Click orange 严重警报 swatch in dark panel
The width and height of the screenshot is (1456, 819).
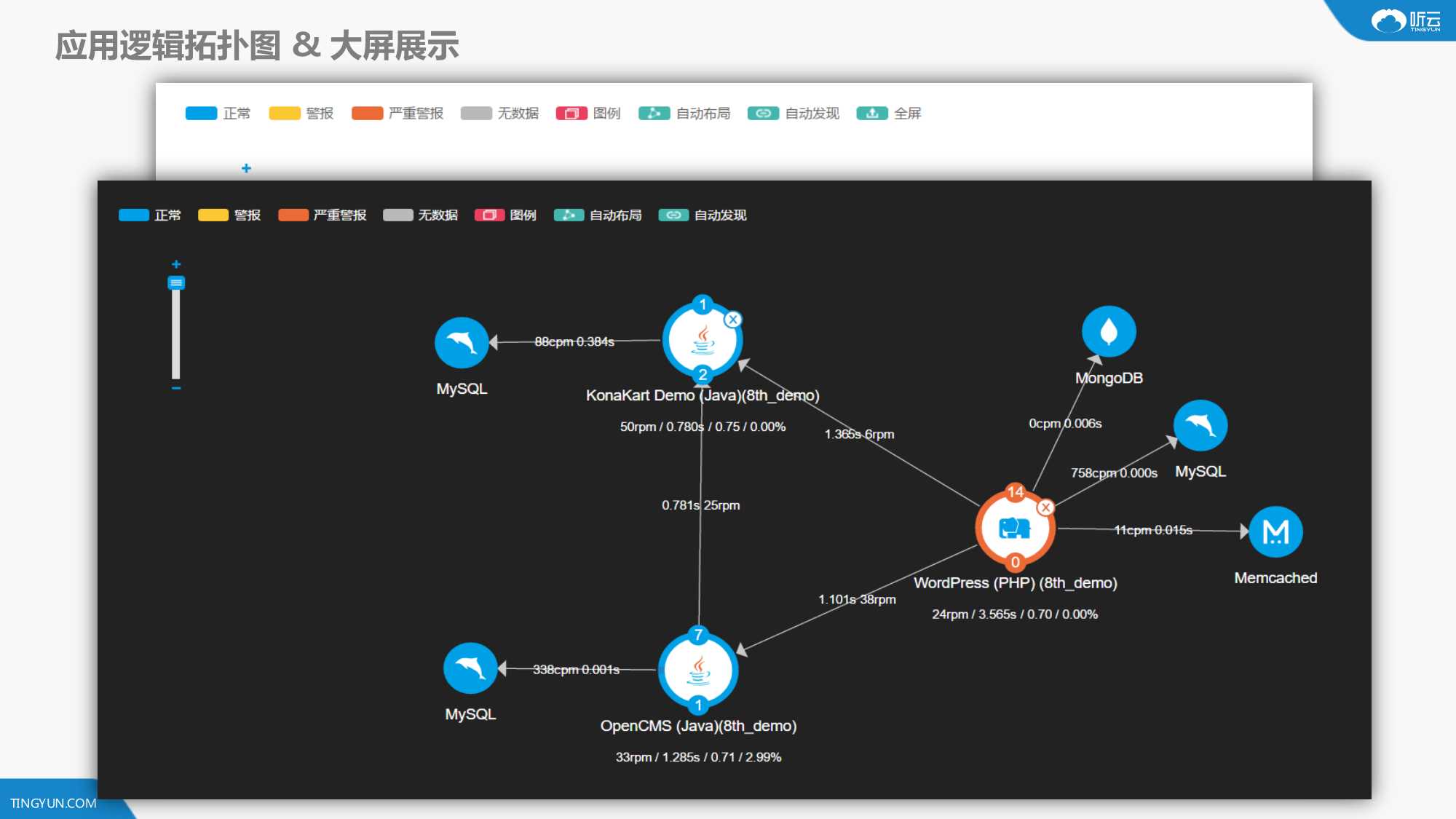(293, 215)
